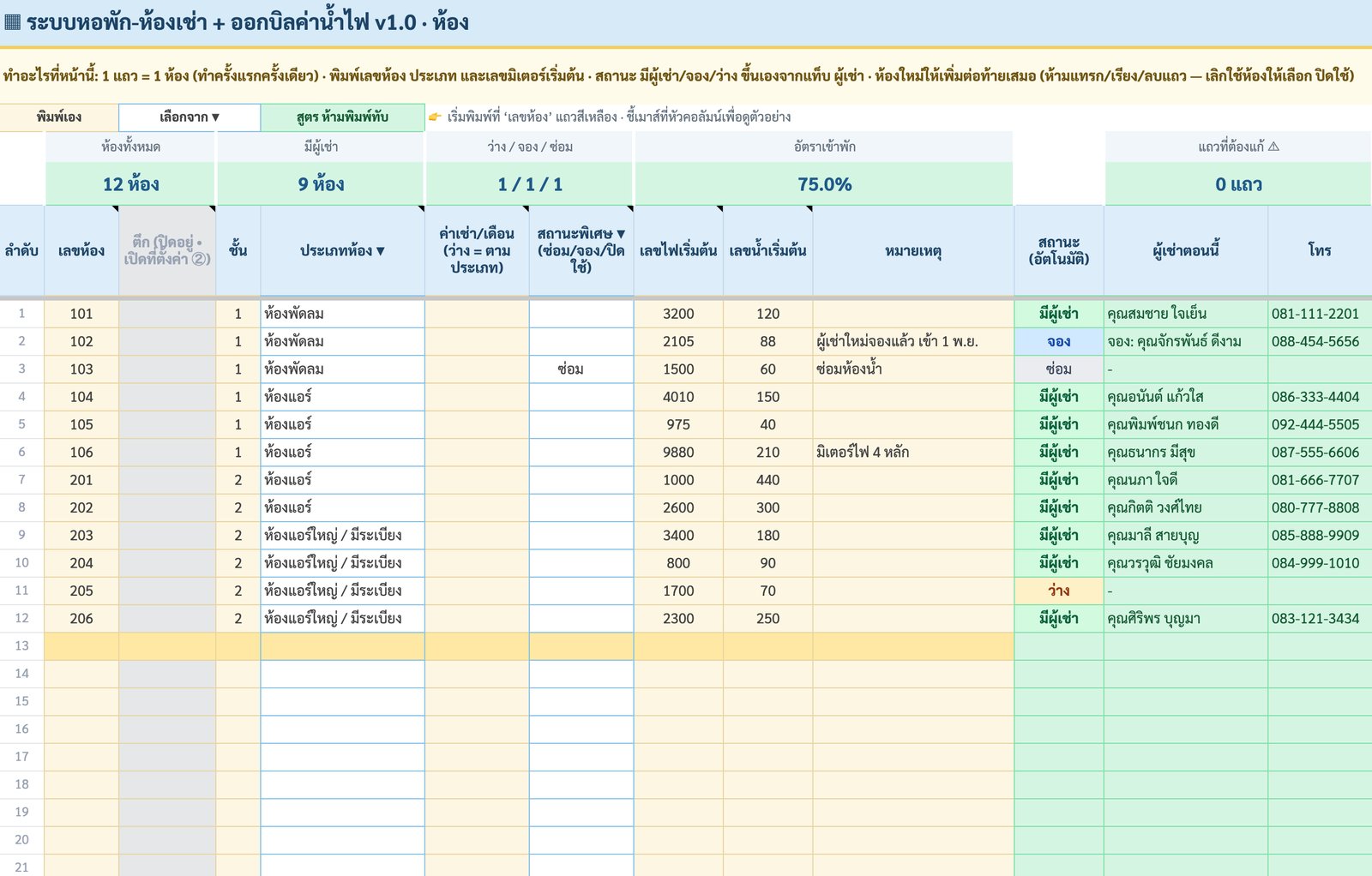
Task: Select the ตึก column header
Action: pyautogui.click(x=167, y=251)
